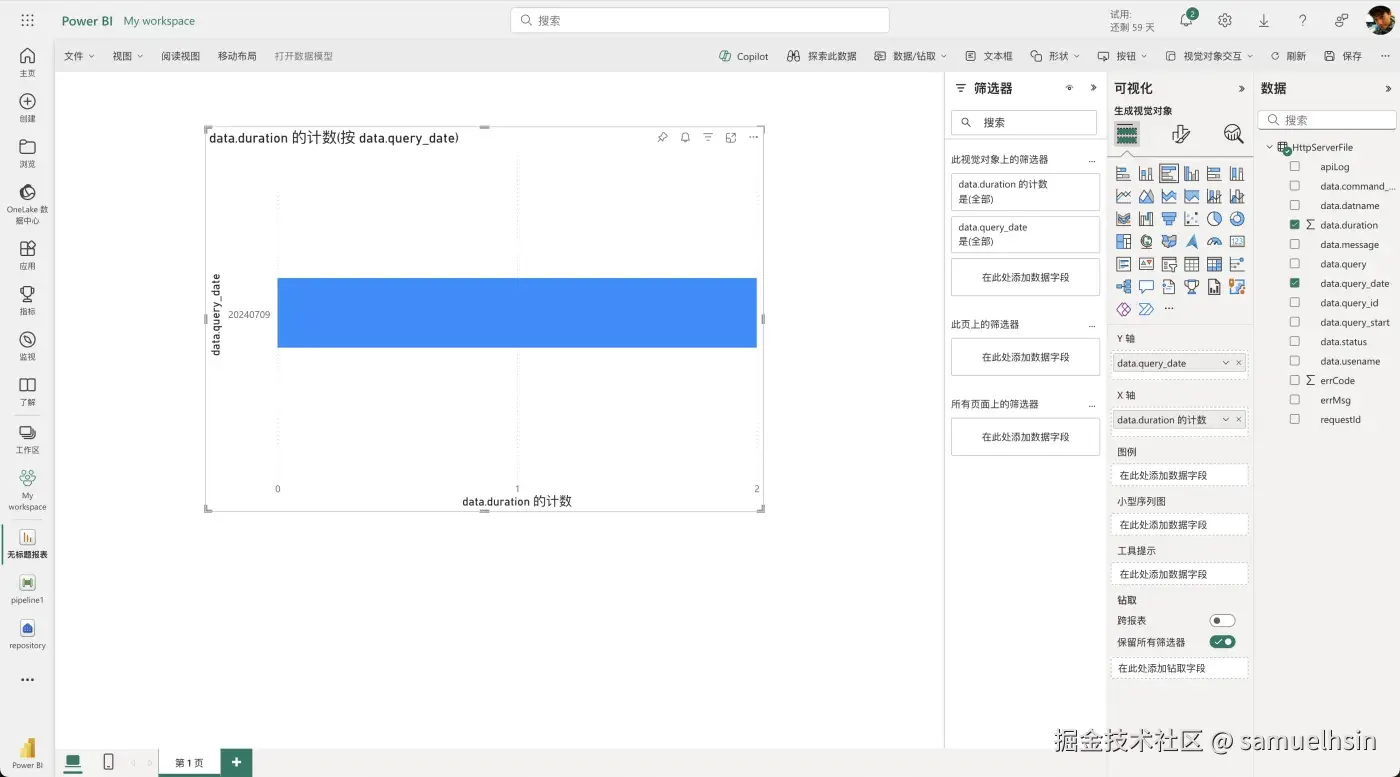Collapse the Data pane chevrons
The height and width of the screenshot is (777, 1400).
1388,88
